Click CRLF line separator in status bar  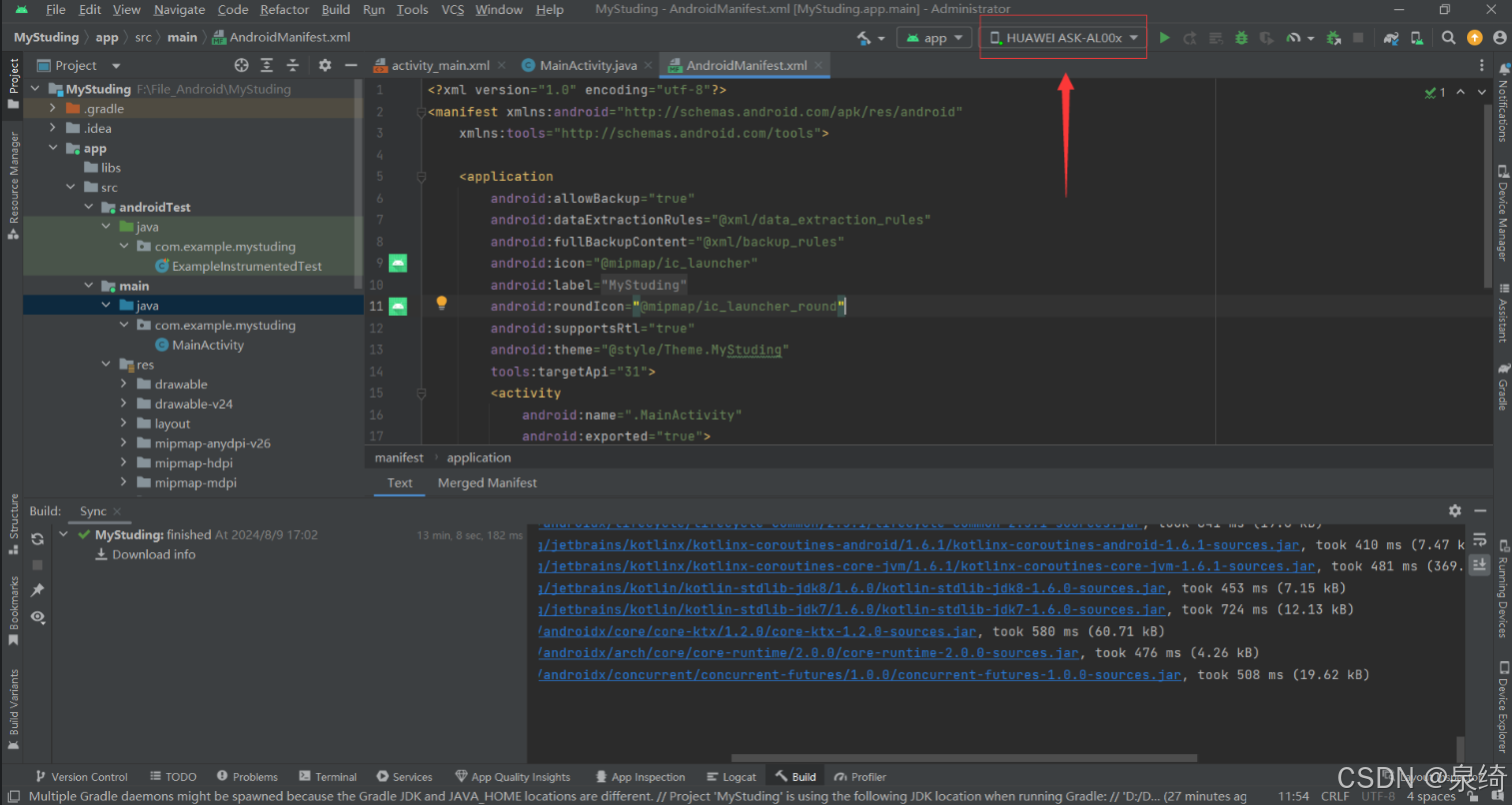point(1335,796)
